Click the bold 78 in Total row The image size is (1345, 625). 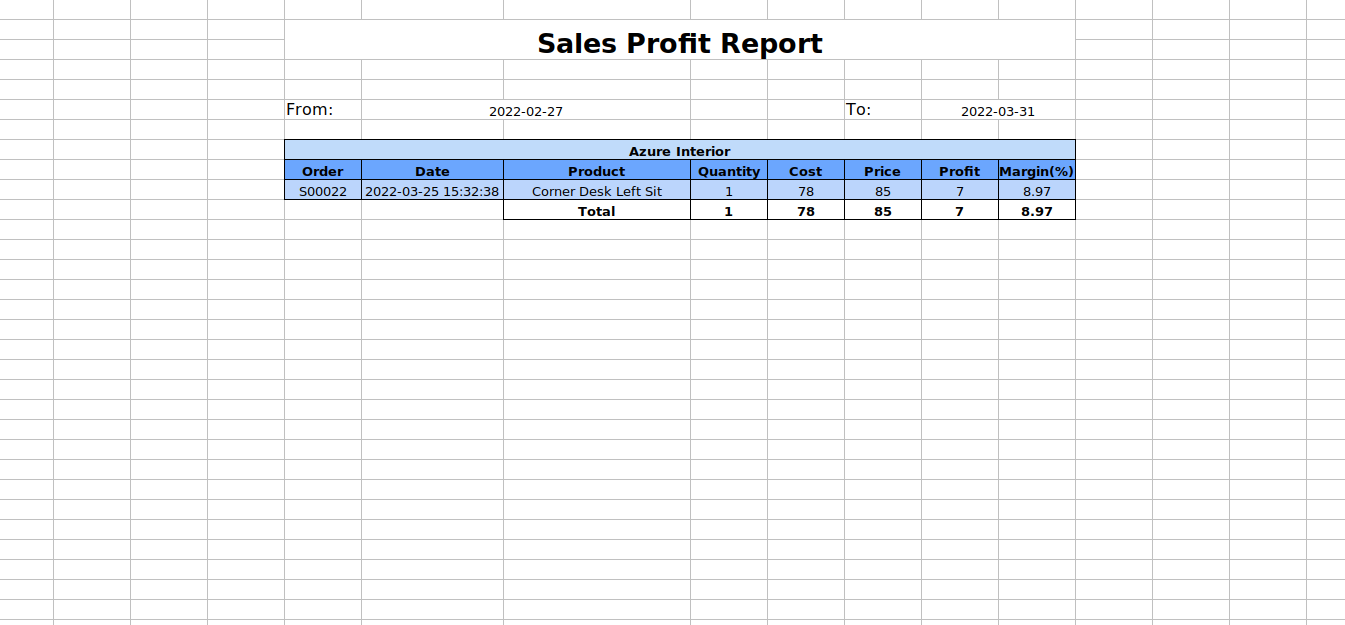(805, 211)
